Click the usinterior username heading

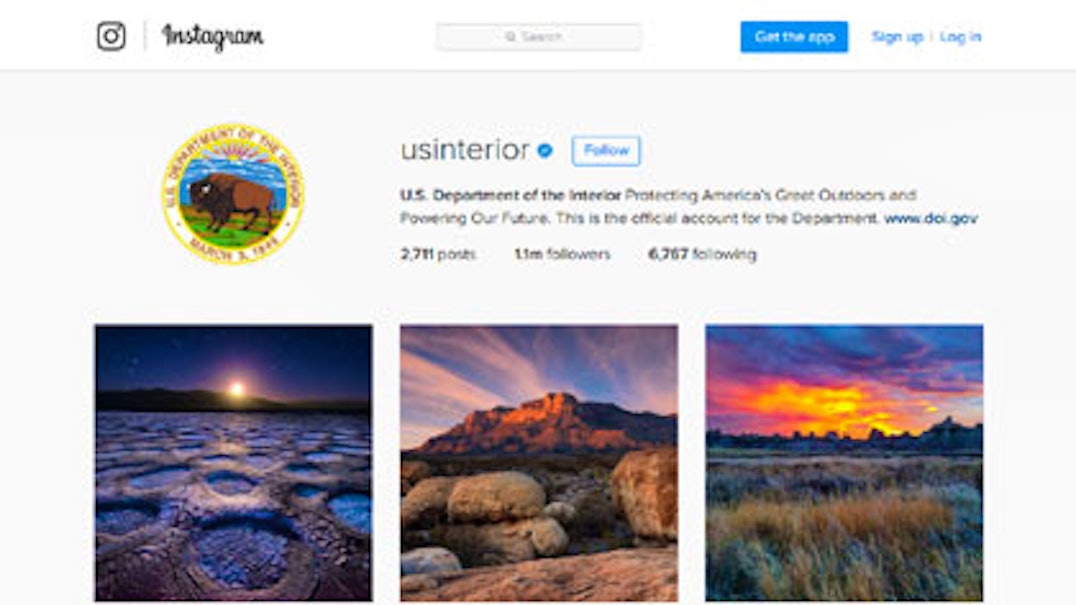465,150
